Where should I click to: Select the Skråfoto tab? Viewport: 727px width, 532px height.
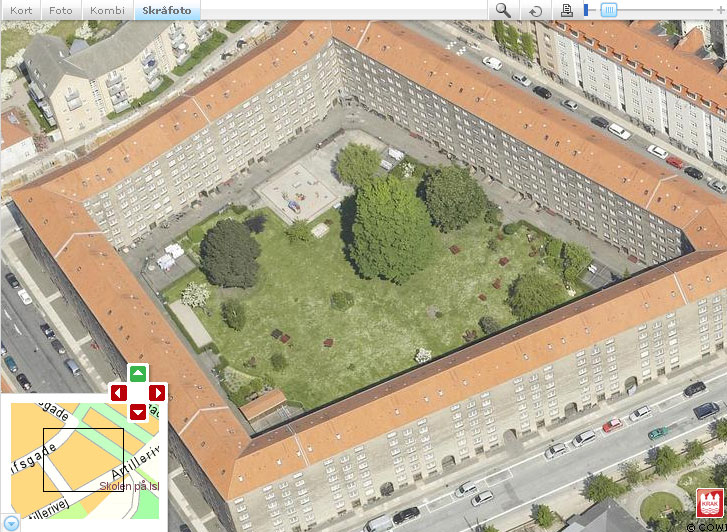(166, 10)
